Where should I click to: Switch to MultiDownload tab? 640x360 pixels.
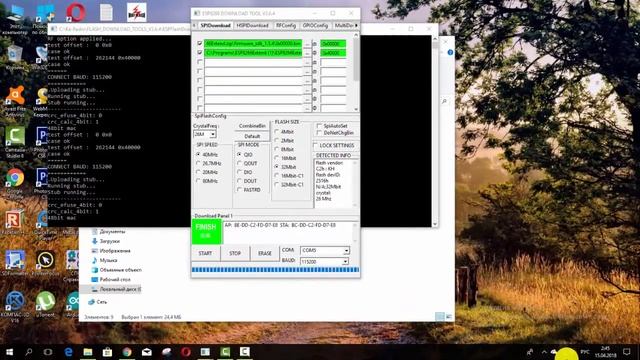(x=343, y=25)
